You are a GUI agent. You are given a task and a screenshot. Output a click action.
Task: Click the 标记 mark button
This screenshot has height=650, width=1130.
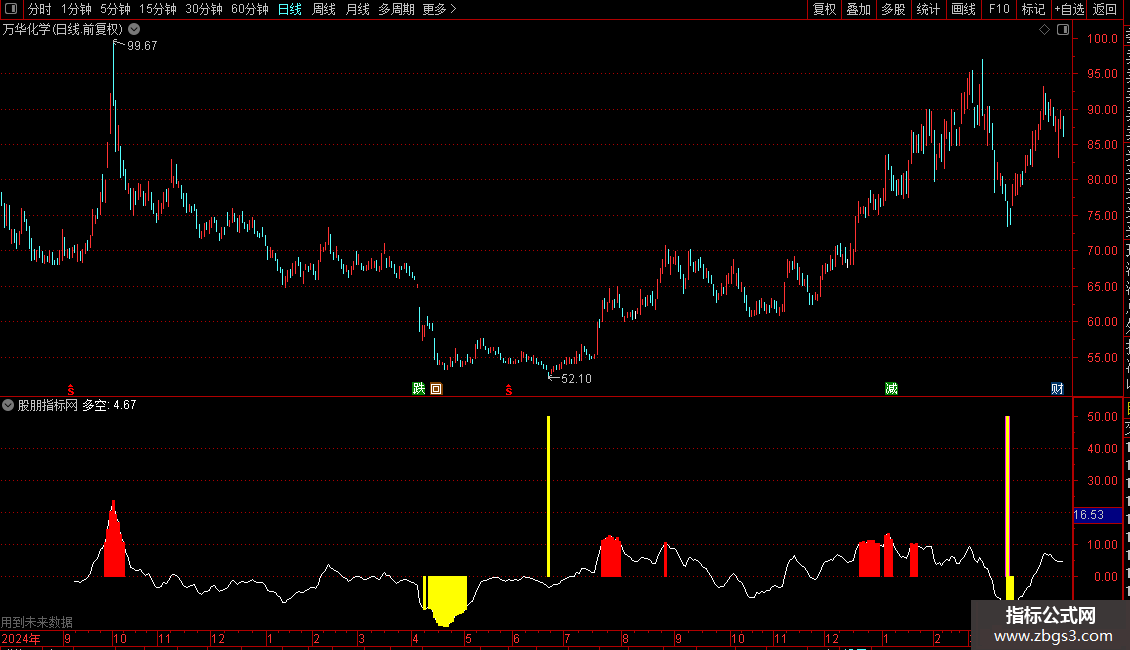[x=1033, y=9]
